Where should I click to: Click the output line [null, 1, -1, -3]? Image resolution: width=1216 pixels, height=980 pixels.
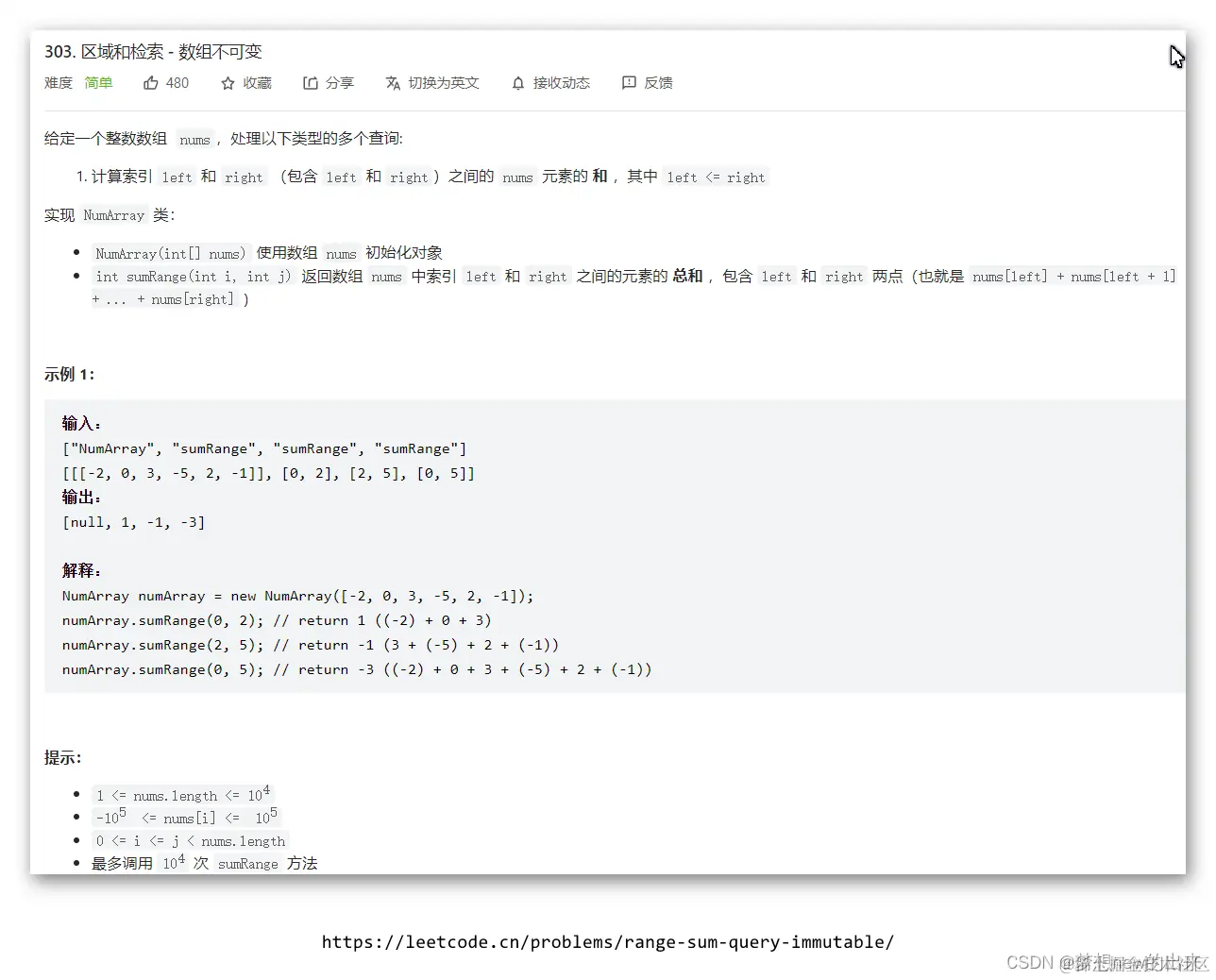(x=133, y=522)
